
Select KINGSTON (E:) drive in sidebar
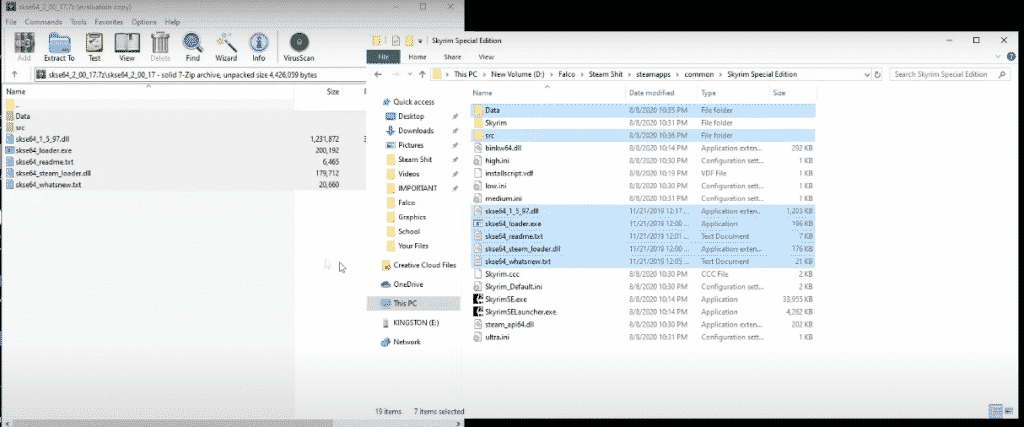pyautogui.click(x=409, y=323)
